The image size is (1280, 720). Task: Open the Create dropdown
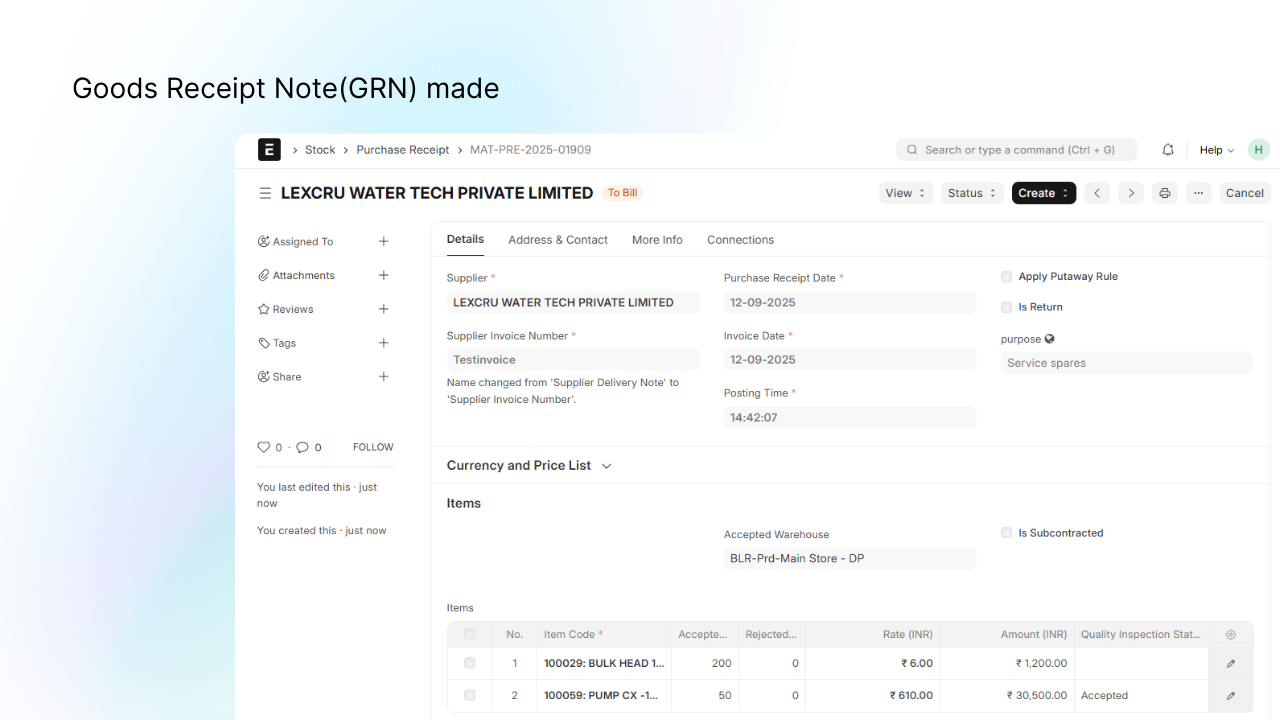pyautogui.click(x=1044, y=193)
